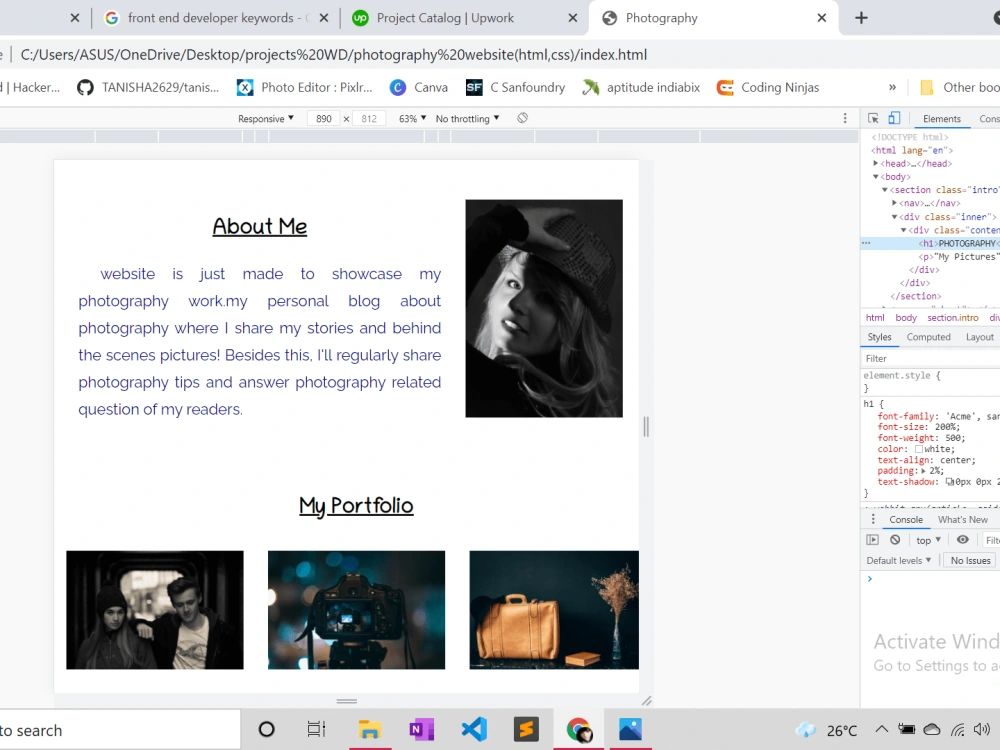
Task: Open the aptitude indiabix bookmark
Action: [641, 87]
